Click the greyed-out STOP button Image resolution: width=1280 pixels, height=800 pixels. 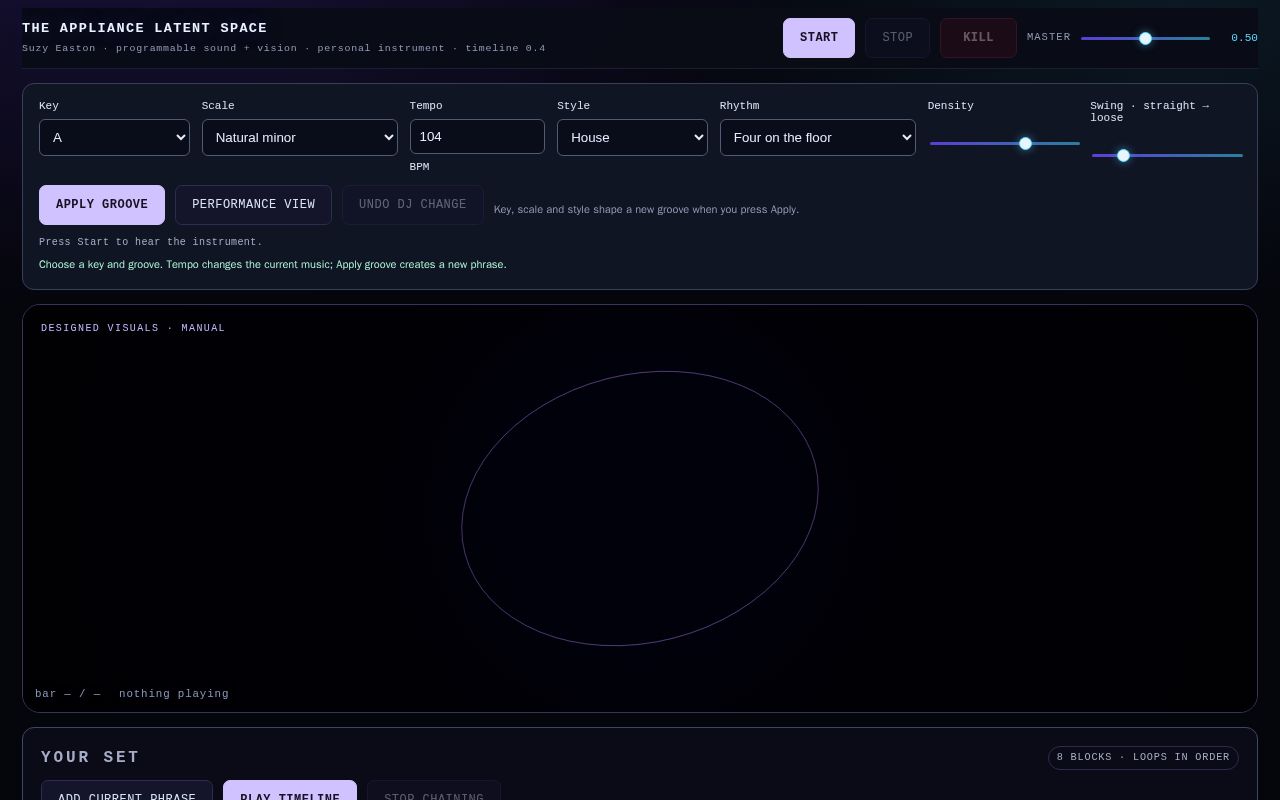coord(897,38)
